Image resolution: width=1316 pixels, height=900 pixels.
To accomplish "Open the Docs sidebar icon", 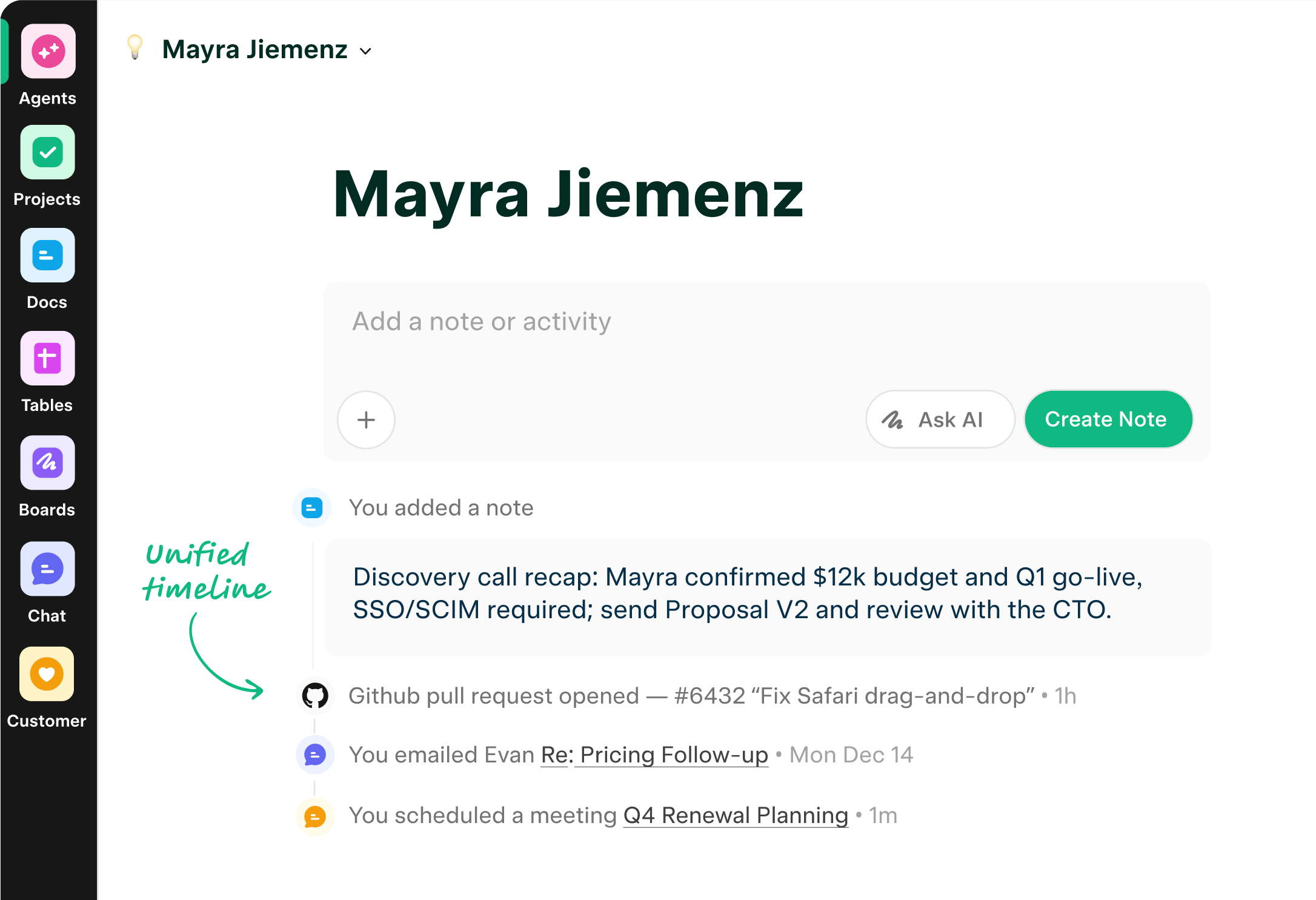I will point(48,255).
